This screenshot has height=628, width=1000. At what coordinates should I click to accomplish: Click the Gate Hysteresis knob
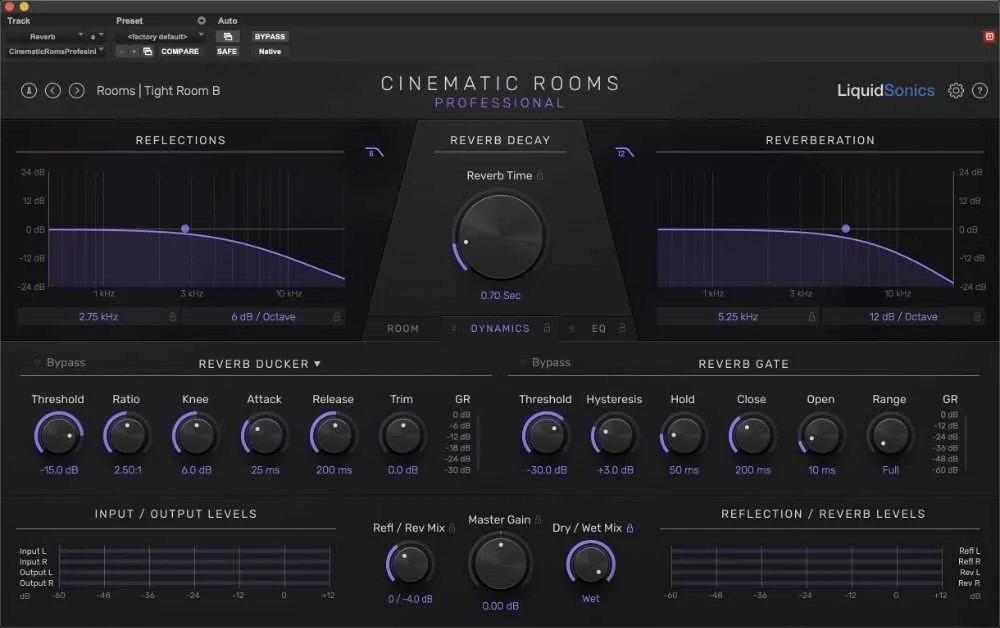(615, 435)
